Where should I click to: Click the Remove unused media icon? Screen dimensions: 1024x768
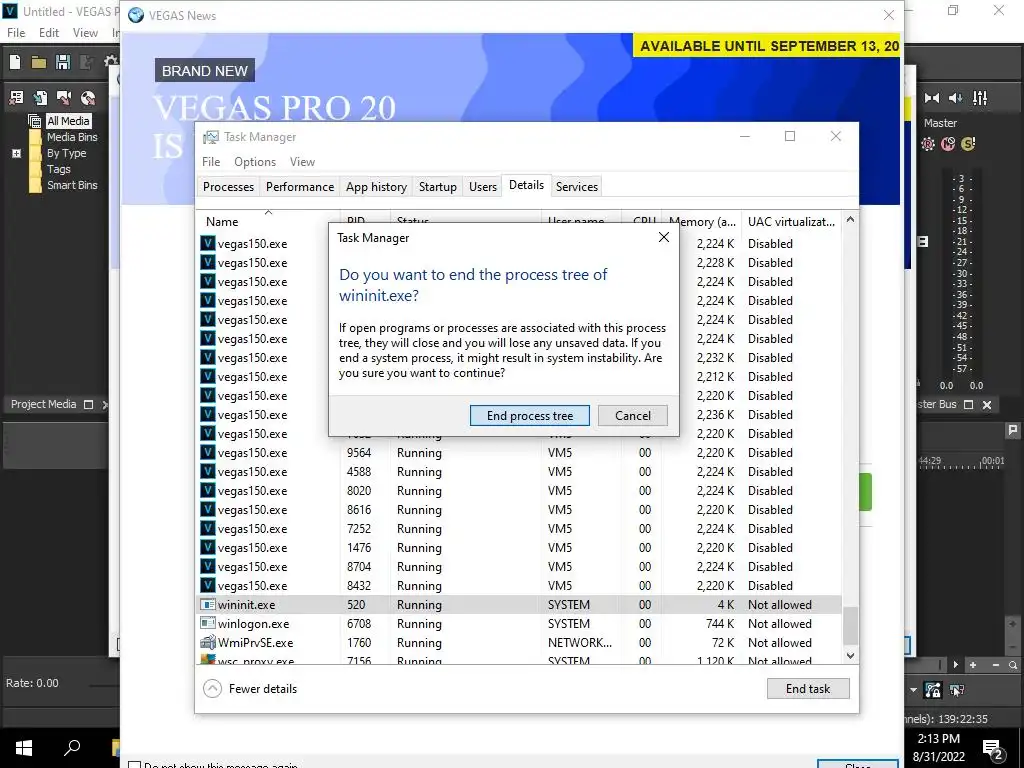(x=16, y=98)
